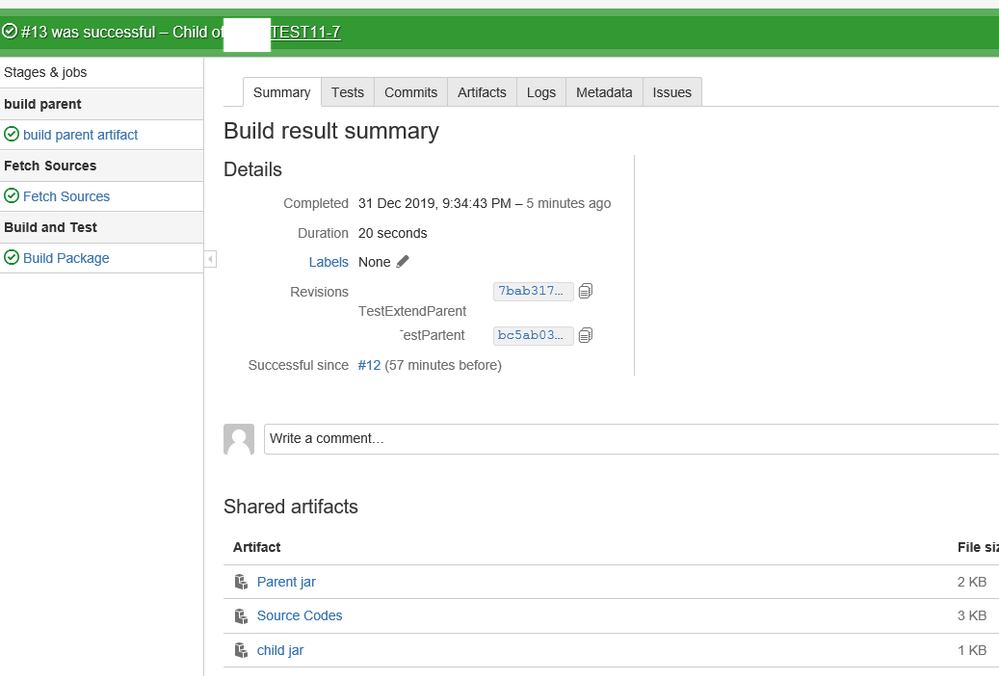Copy the bc5ab03 revision hash

(x=586, y=335)
